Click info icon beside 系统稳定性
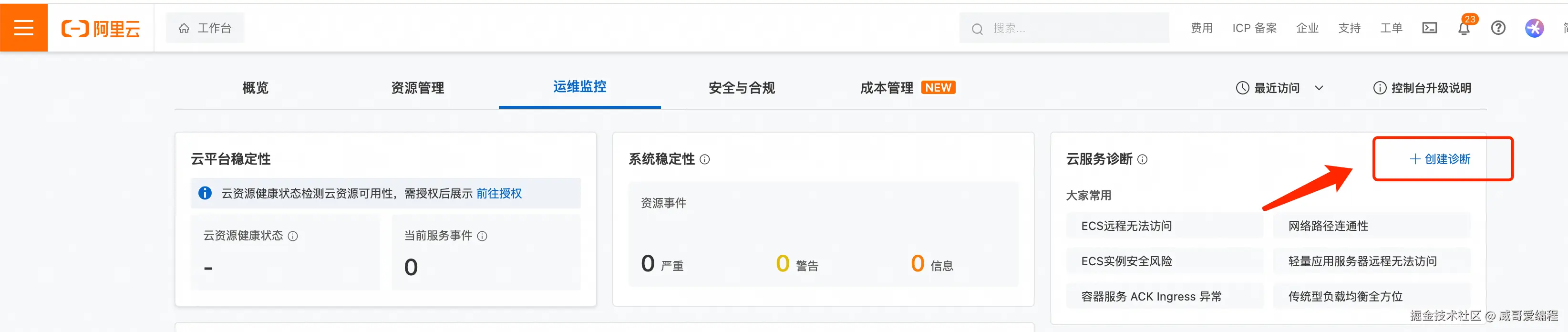This screenshot has width=1568, height=332. coord(705,160)
